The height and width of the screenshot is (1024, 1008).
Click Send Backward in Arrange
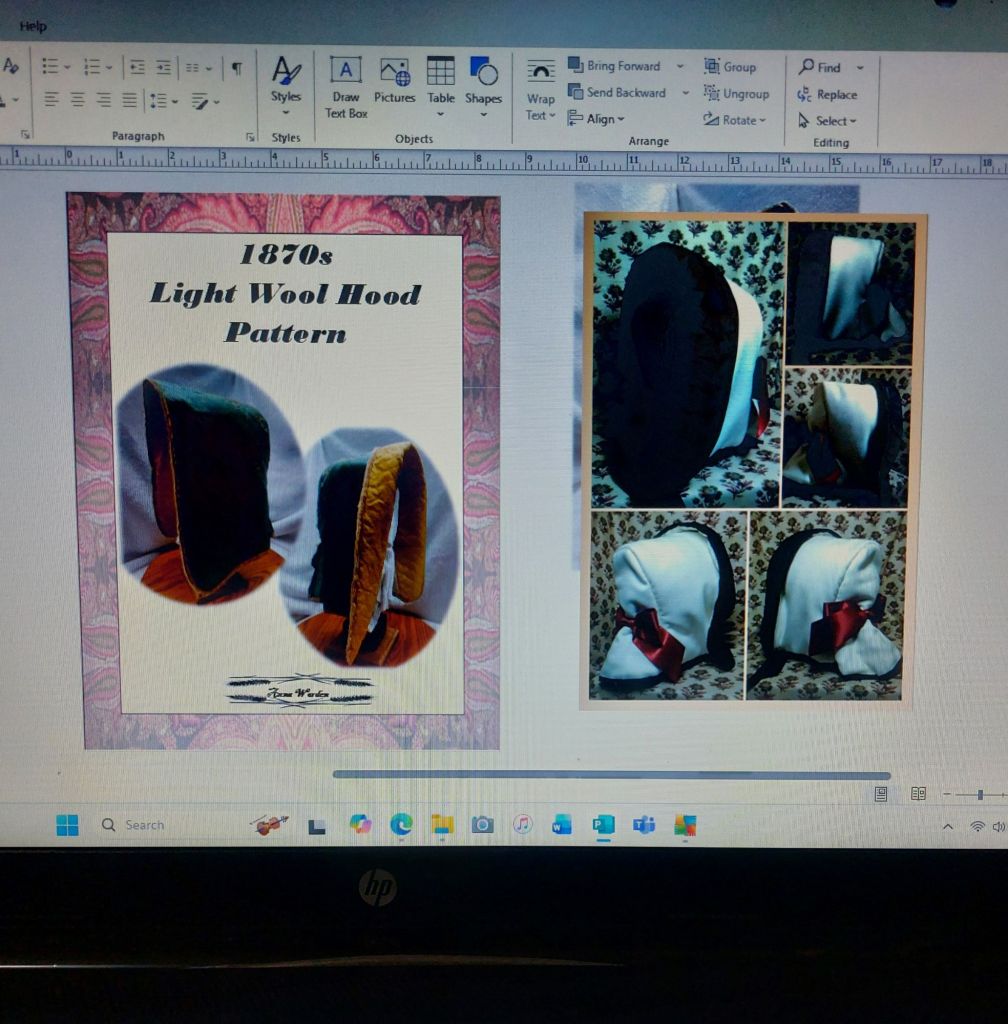(617, 92)
